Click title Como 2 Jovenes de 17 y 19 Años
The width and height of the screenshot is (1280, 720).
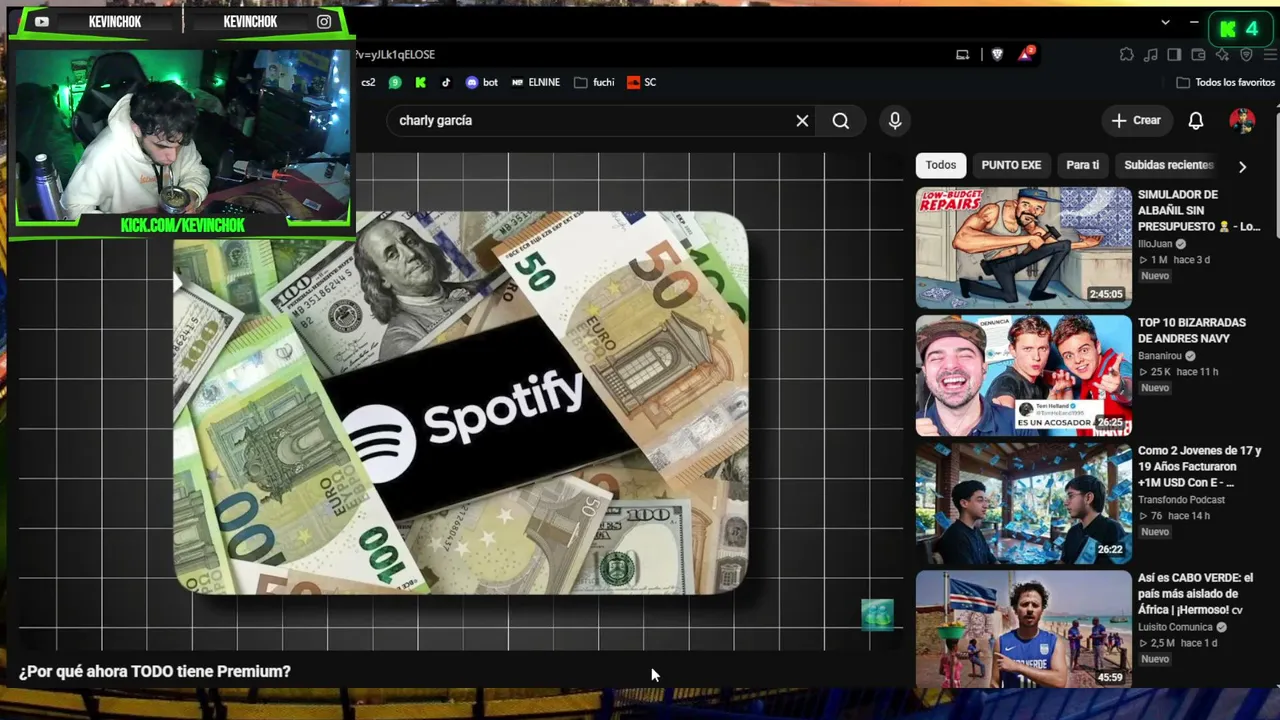1200,467
